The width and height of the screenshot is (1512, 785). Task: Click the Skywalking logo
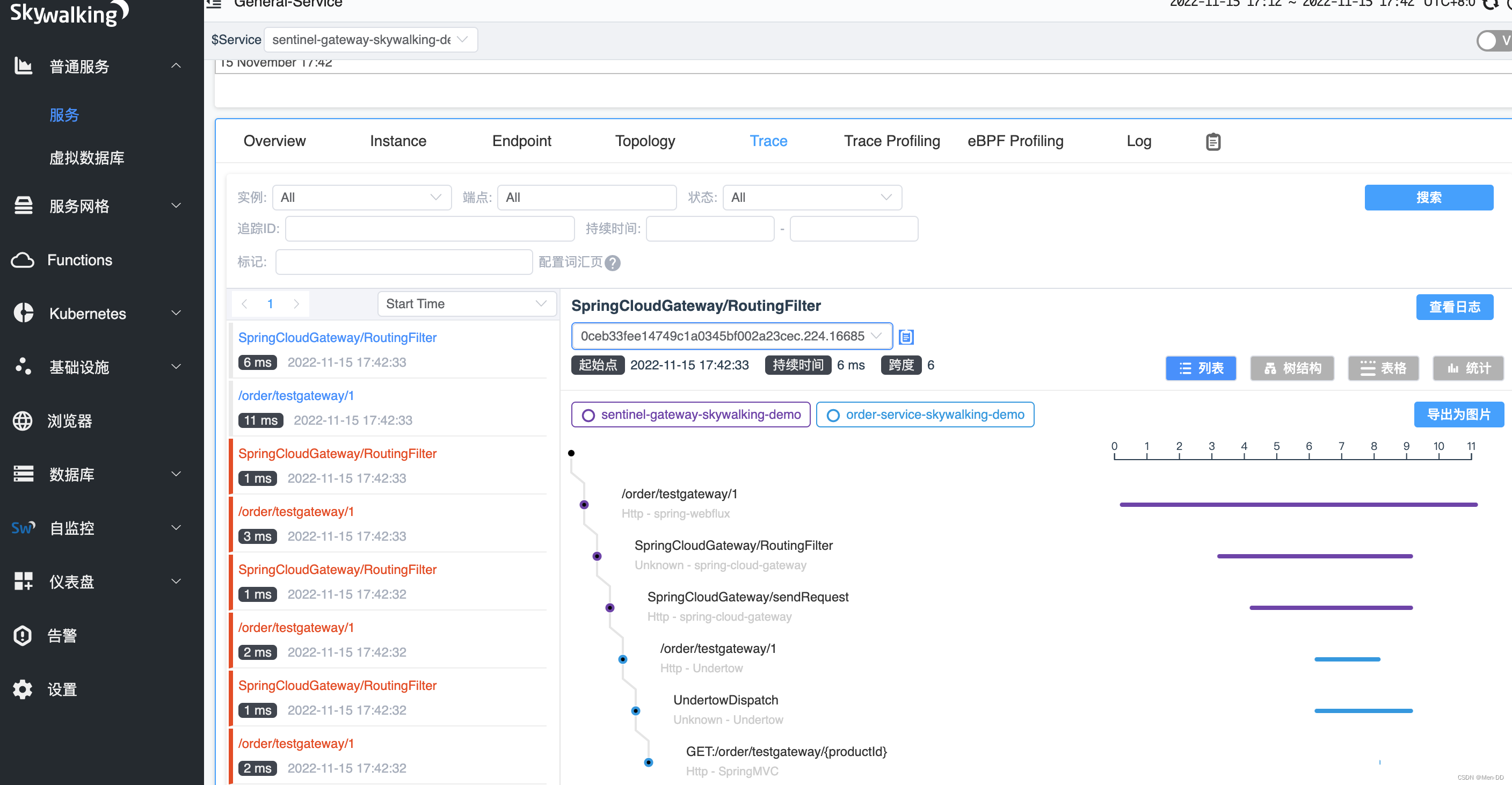tap(69, 13)
